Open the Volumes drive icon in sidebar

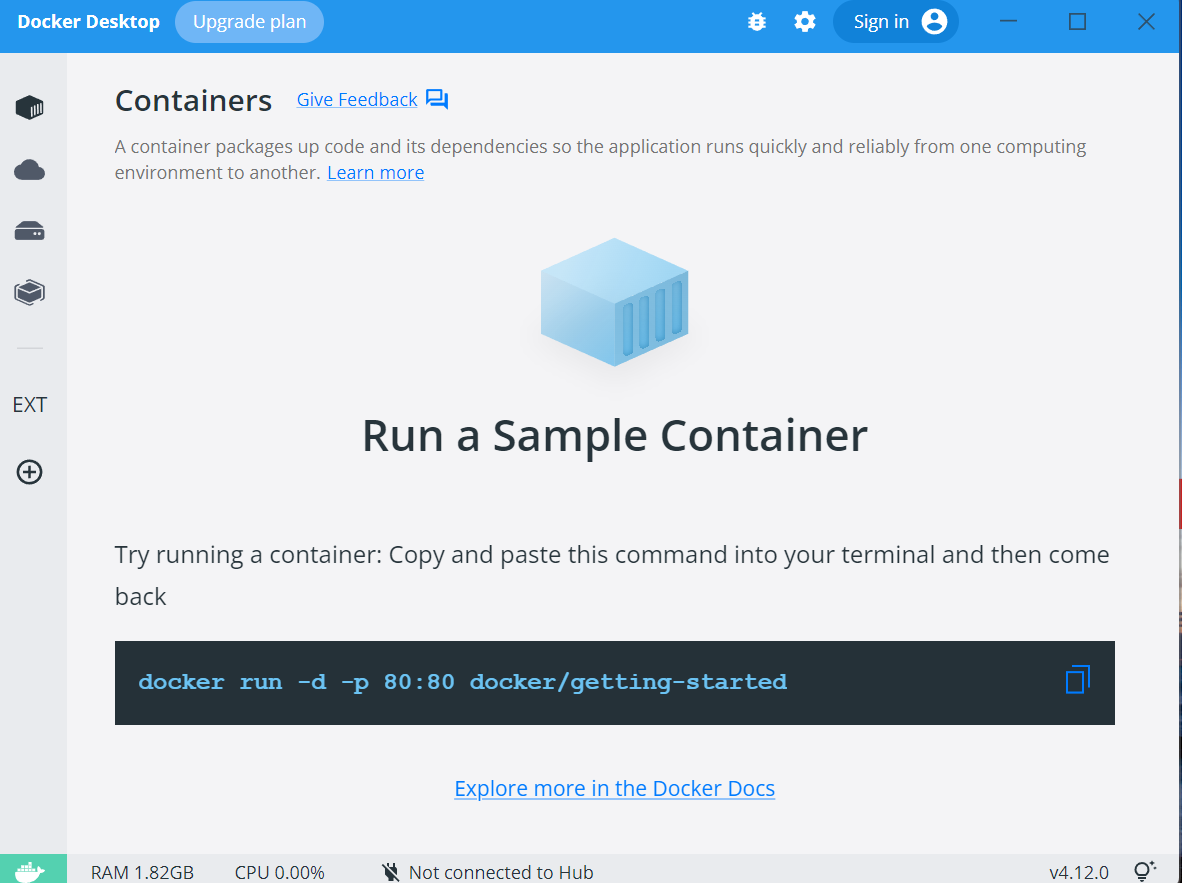29,231
